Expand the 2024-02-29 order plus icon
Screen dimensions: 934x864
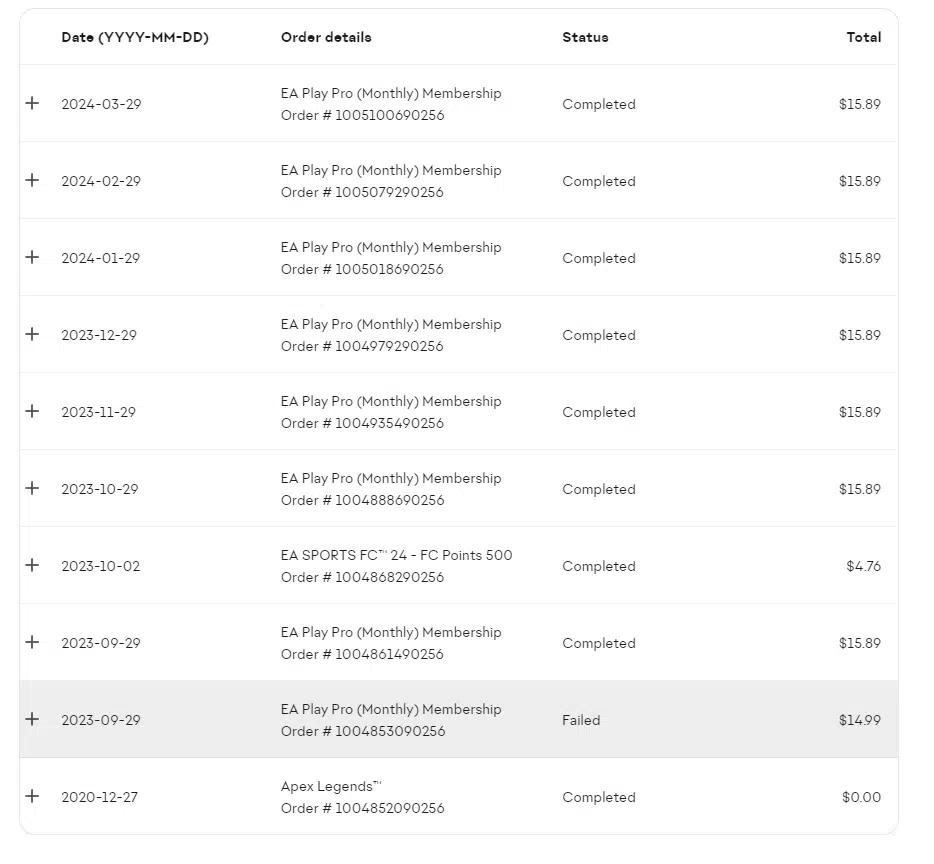pos(32,180)
